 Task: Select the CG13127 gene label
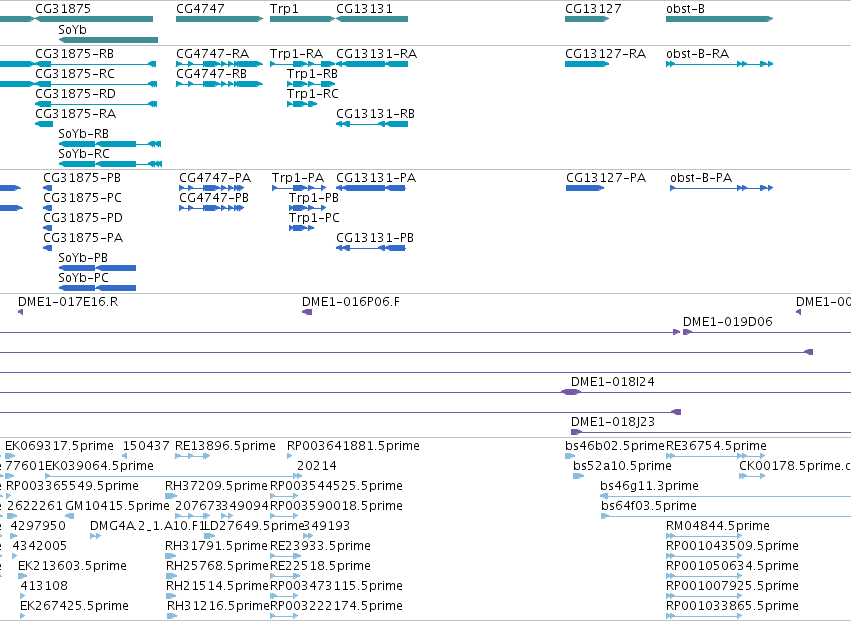[593, 9]
